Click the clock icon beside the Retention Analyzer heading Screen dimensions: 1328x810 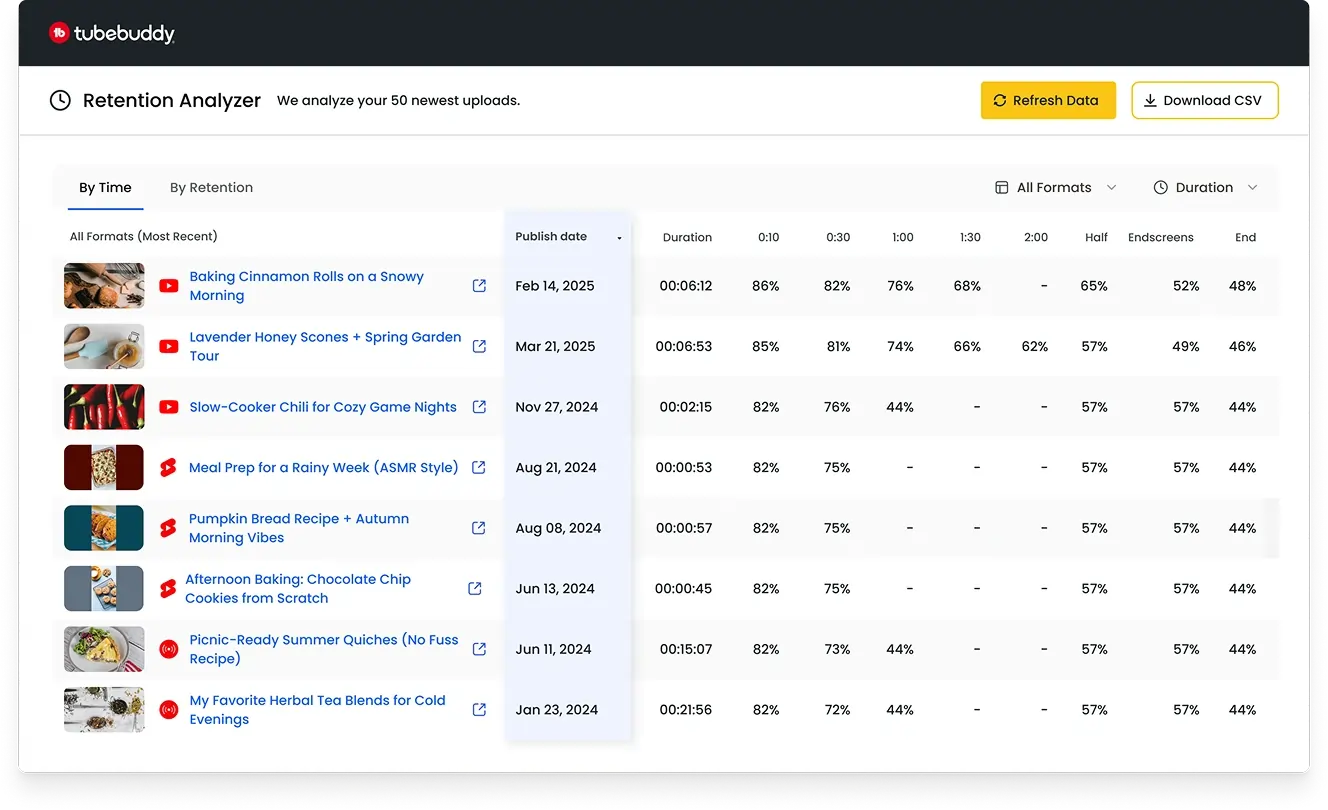tap(59, 100)
